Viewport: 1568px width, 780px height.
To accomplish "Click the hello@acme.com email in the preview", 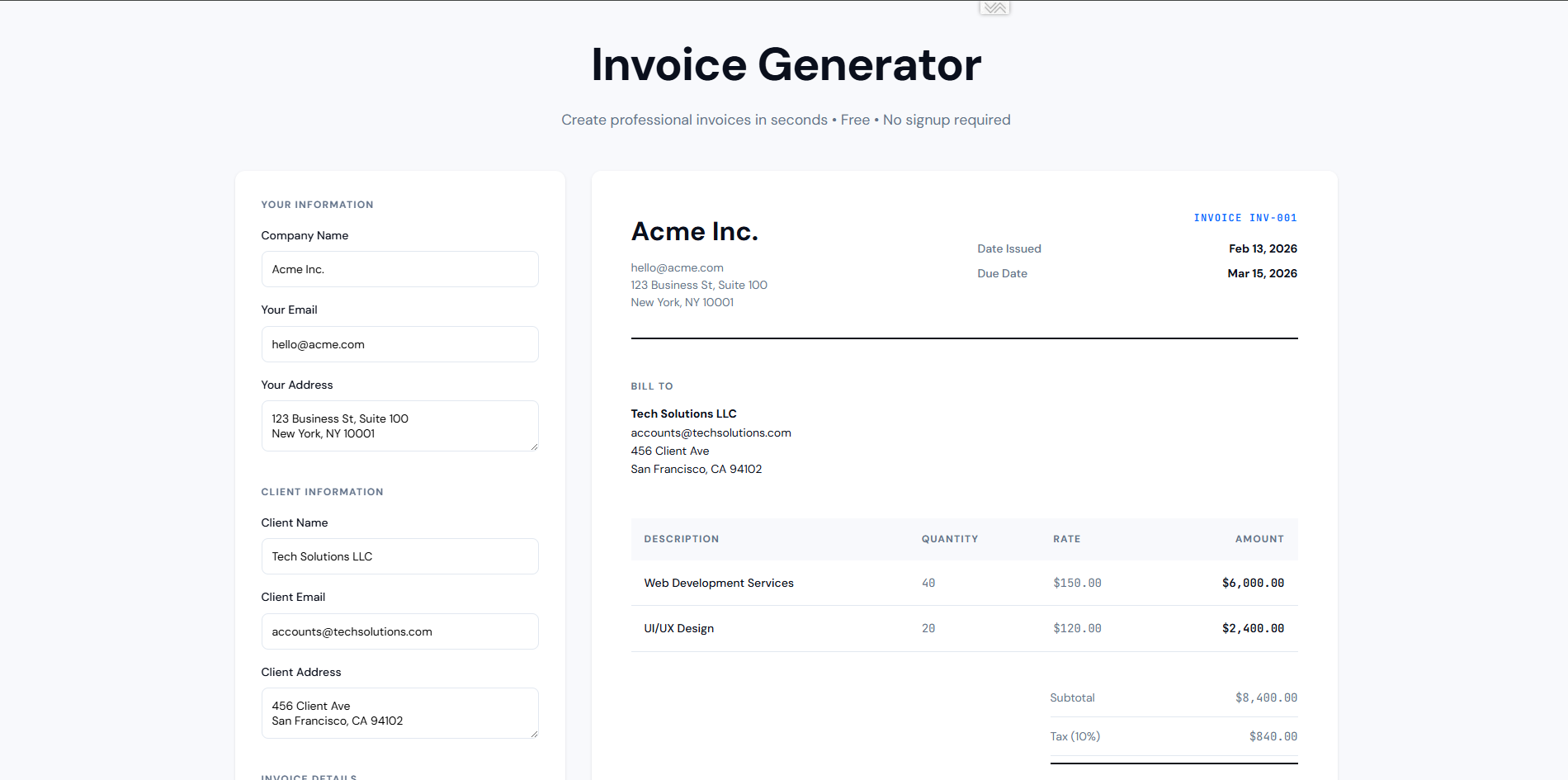I will [677, 267].
